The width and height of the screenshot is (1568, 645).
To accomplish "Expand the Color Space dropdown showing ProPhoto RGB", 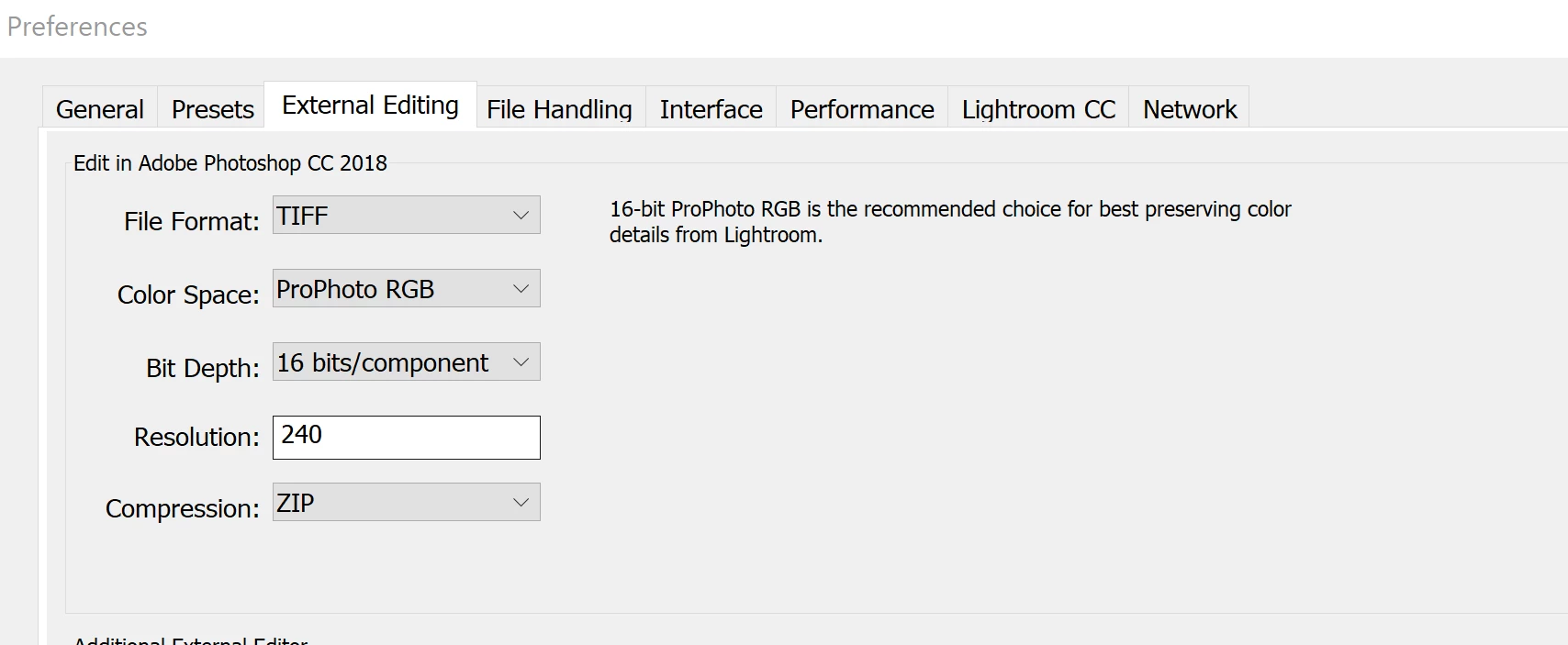I will click(x=407, y=288).
